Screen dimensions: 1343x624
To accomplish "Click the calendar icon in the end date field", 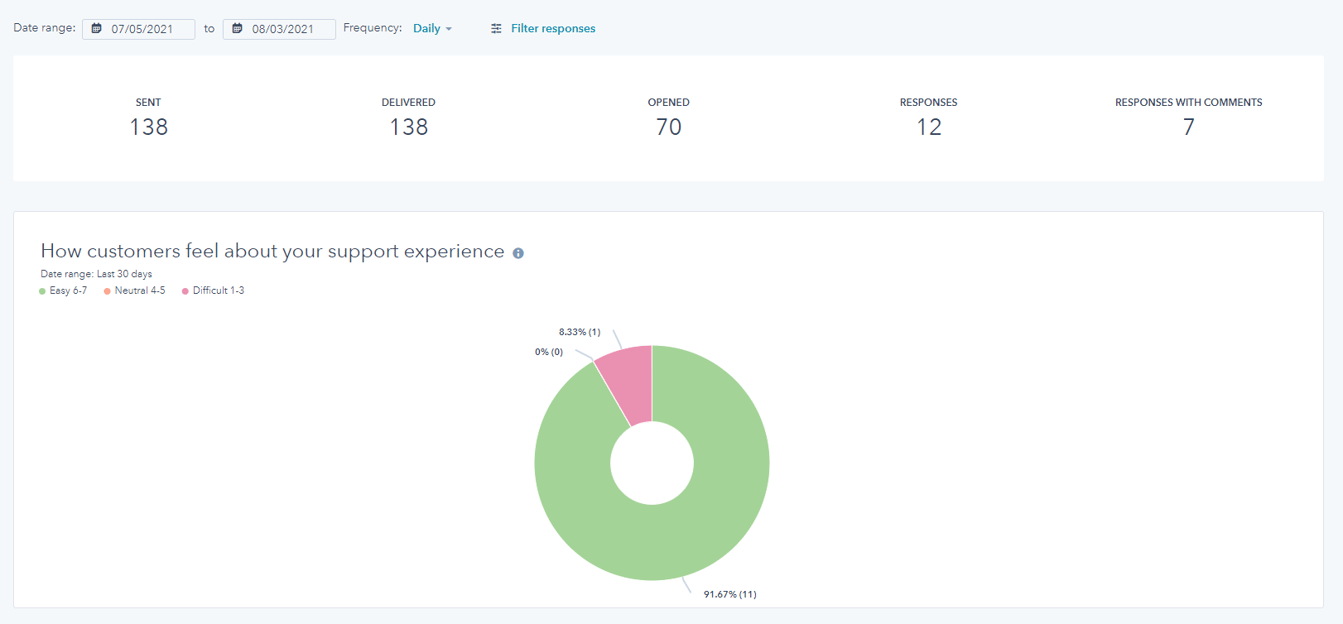I will tap(237, 29).
